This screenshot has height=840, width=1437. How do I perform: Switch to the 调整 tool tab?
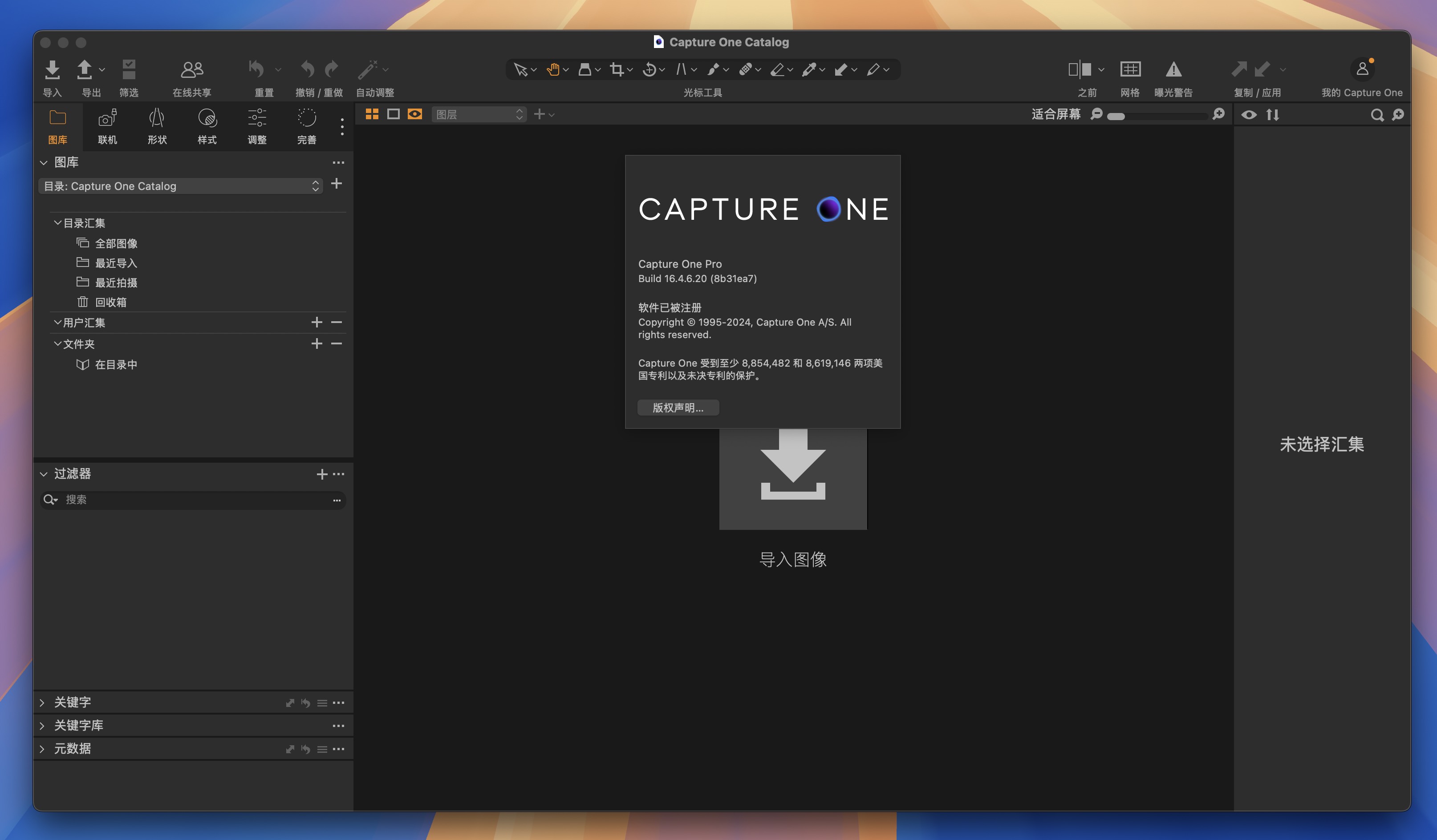[x=256, y=126]
